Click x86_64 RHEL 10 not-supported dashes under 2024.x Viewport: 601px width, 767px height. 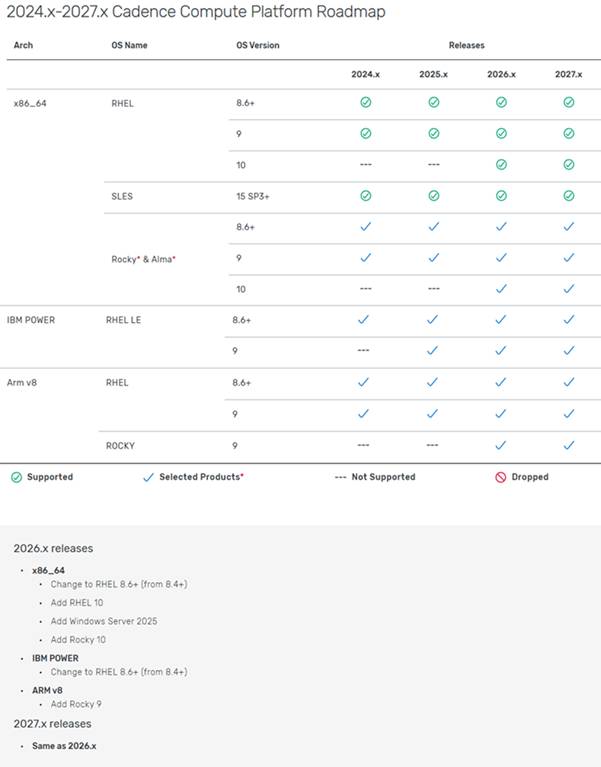click(366, 164)
